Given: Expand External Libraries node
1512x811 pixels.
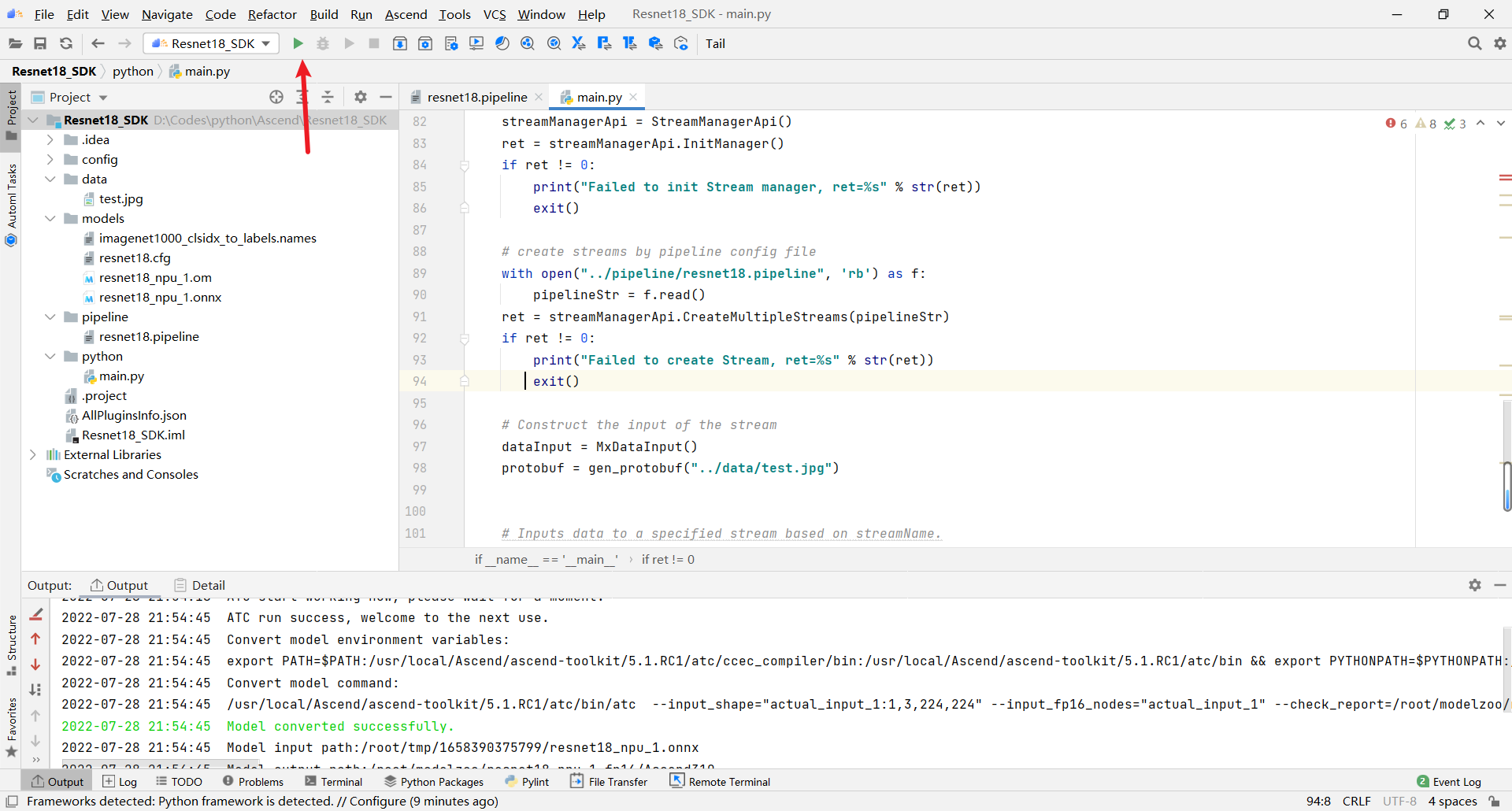Looking at the screenshot, I should (33, 454).
